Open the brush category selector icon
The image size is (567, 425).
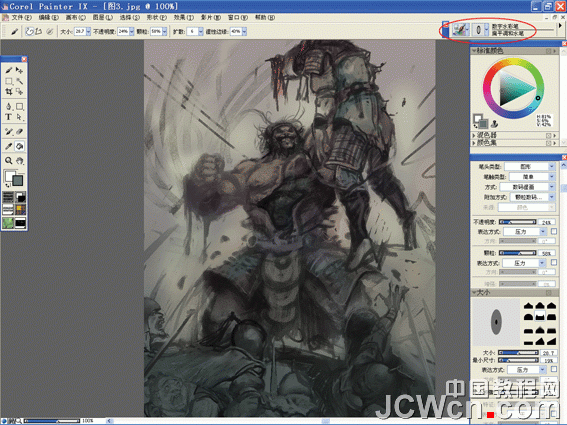(x=460, y=30)
